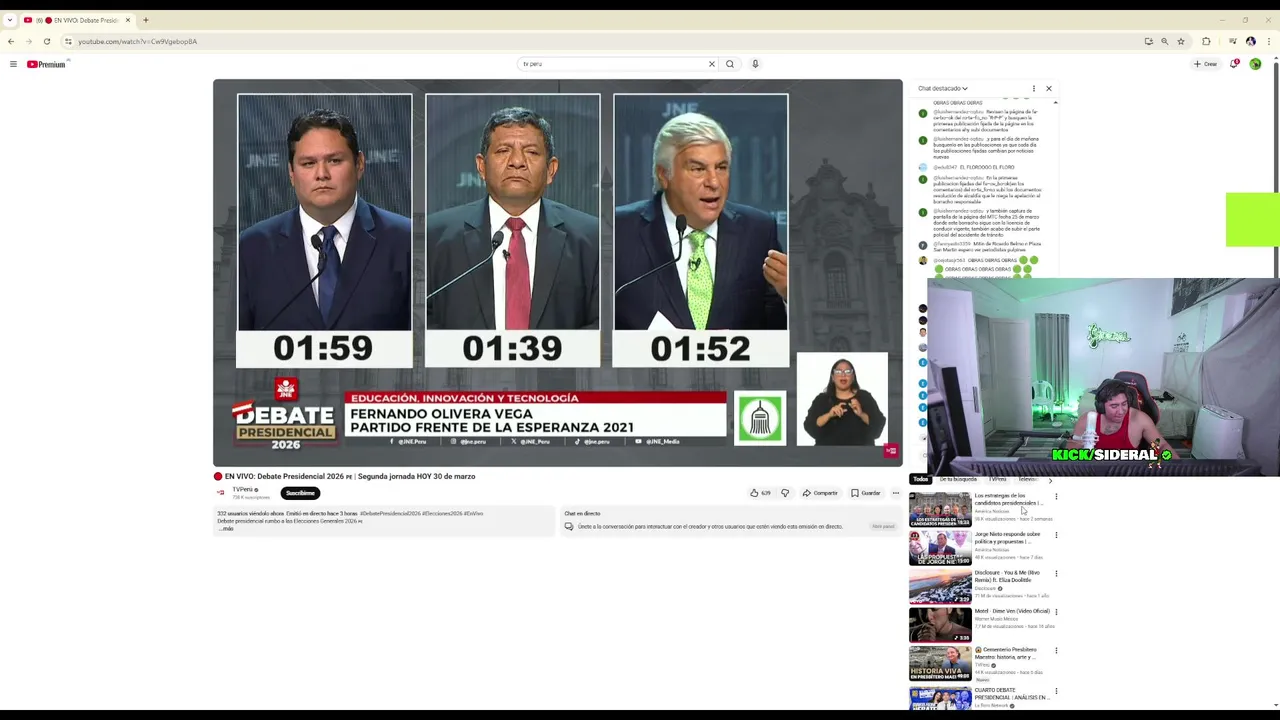
Task: Open the #Elecciones2026 hashtag link
Action: (x=442, y=514)
